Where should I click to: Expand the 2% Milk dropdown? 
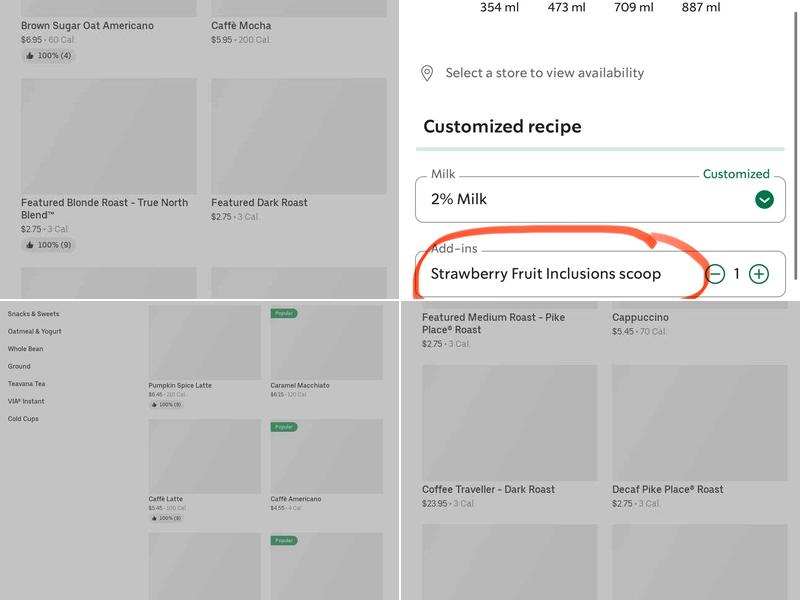(600, 199)
